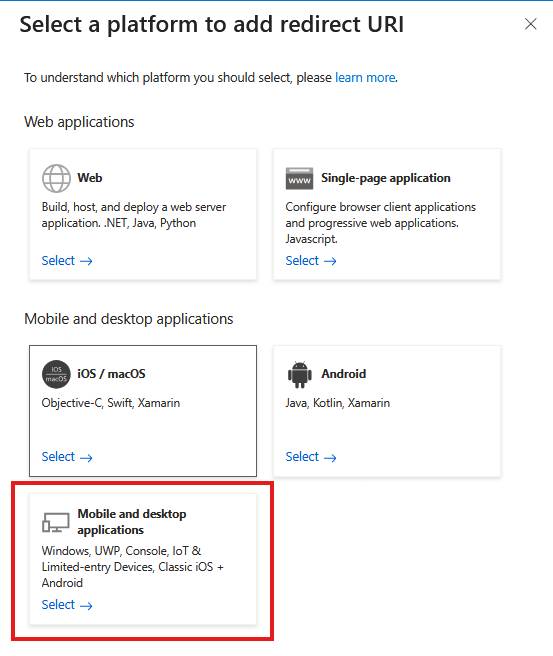Click the Single-page application www icon

point(300,179)
